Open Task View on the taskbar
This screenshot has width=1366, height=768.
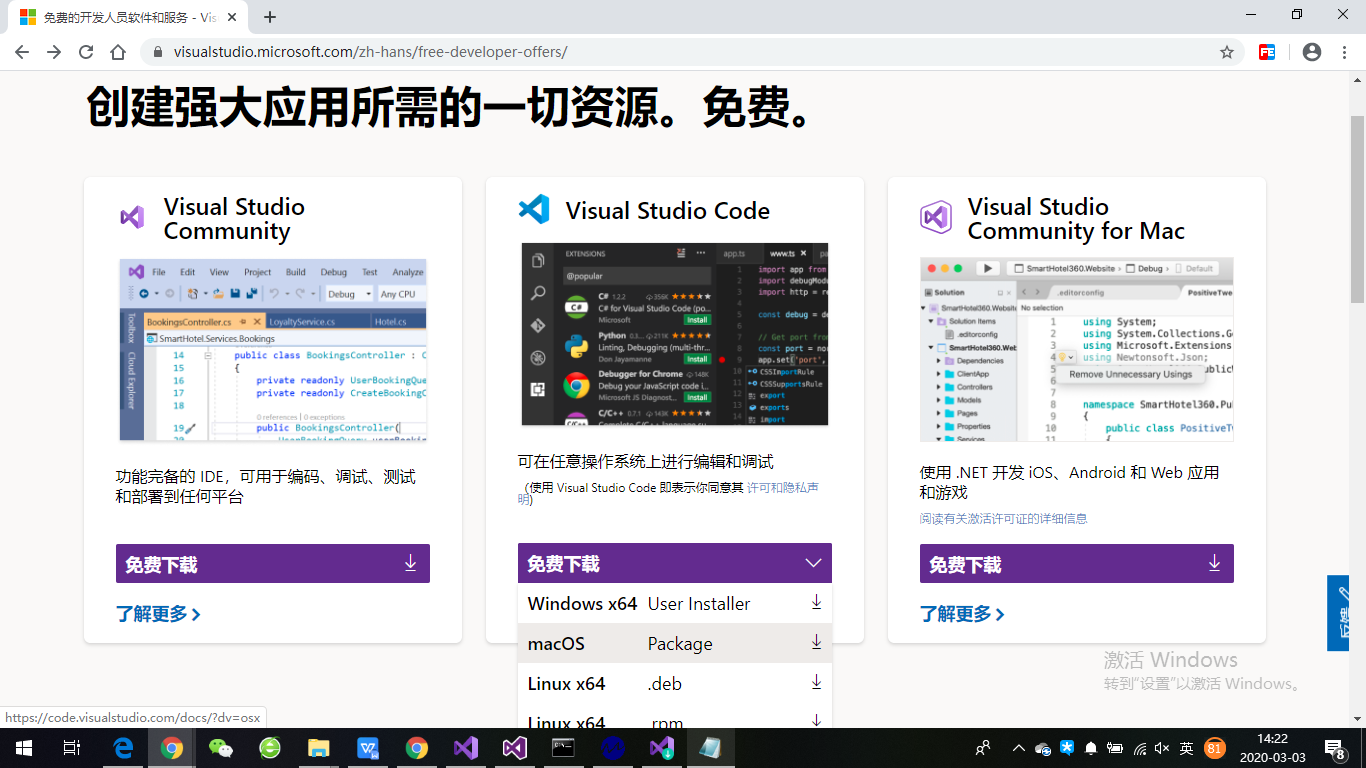tap(72, 748)
